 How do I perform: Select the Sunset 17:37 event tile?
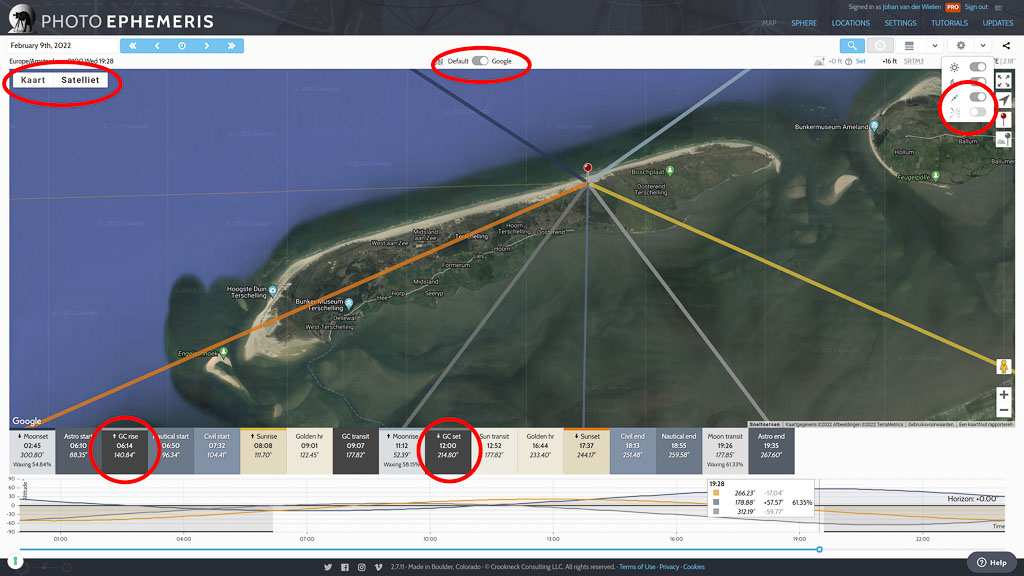(x=586, y=451)
